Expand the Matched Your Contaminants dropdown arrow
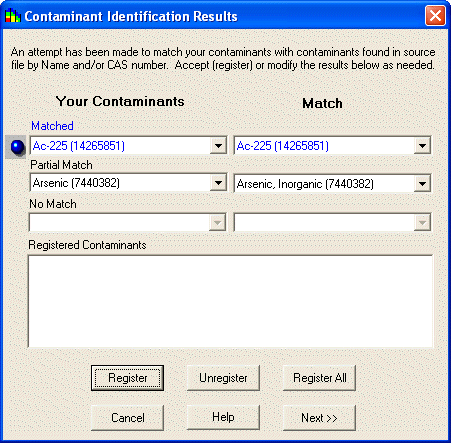 218,146
